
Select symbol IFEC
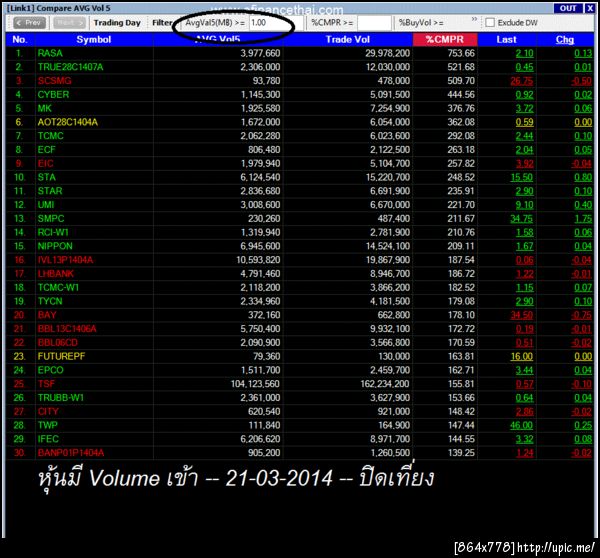48,439
